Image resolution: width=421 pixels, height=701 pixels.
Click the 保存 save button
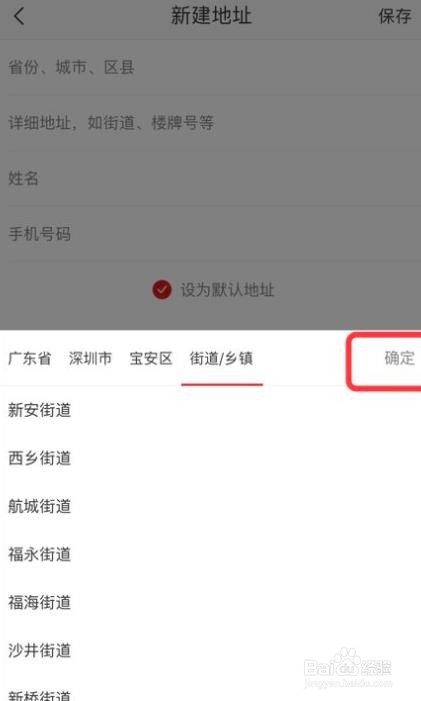[x=394, y=17]
